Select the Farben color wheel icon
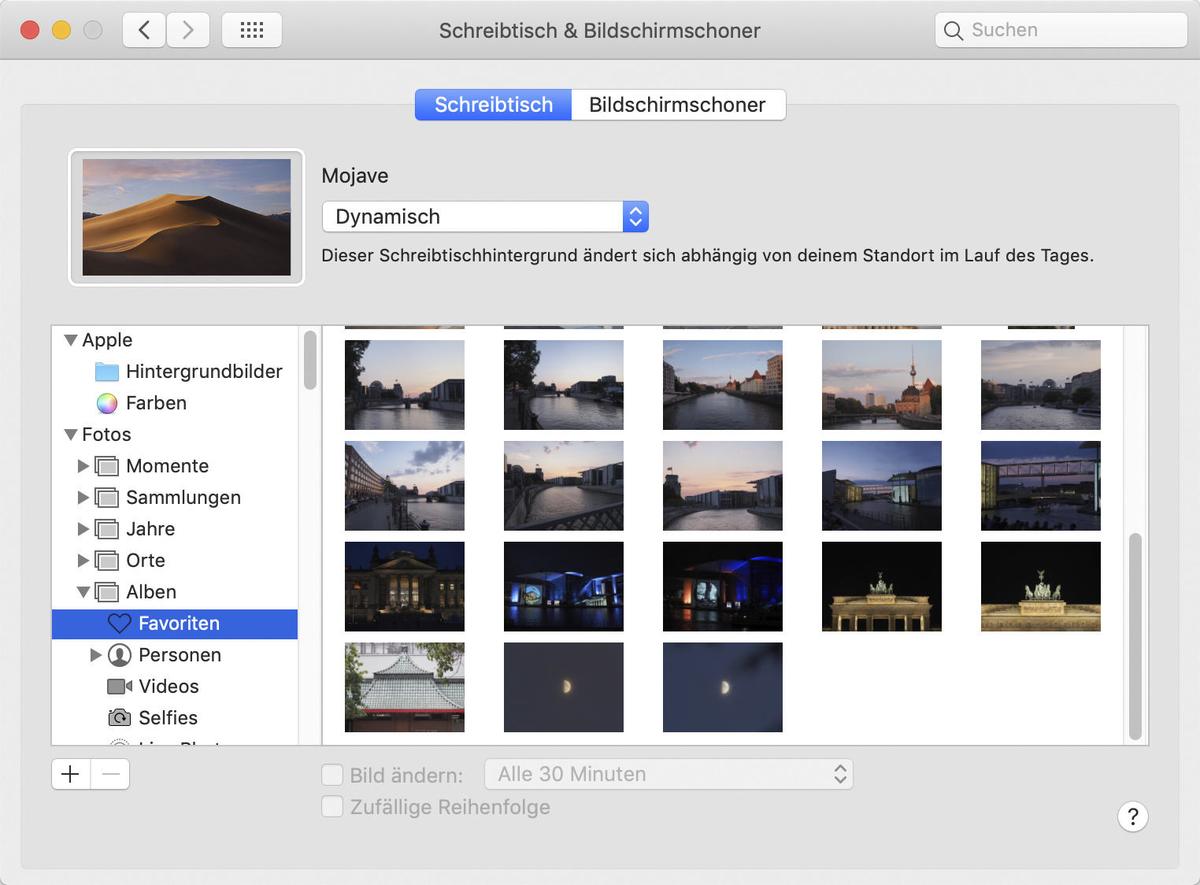The image size is (1200, 885). (x=107, y=403)
